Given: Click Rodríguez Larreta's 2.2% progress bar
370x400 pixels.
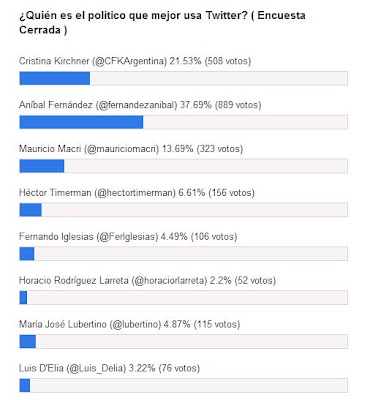Looking at the screenshot, I should click(x=184, y=298).
